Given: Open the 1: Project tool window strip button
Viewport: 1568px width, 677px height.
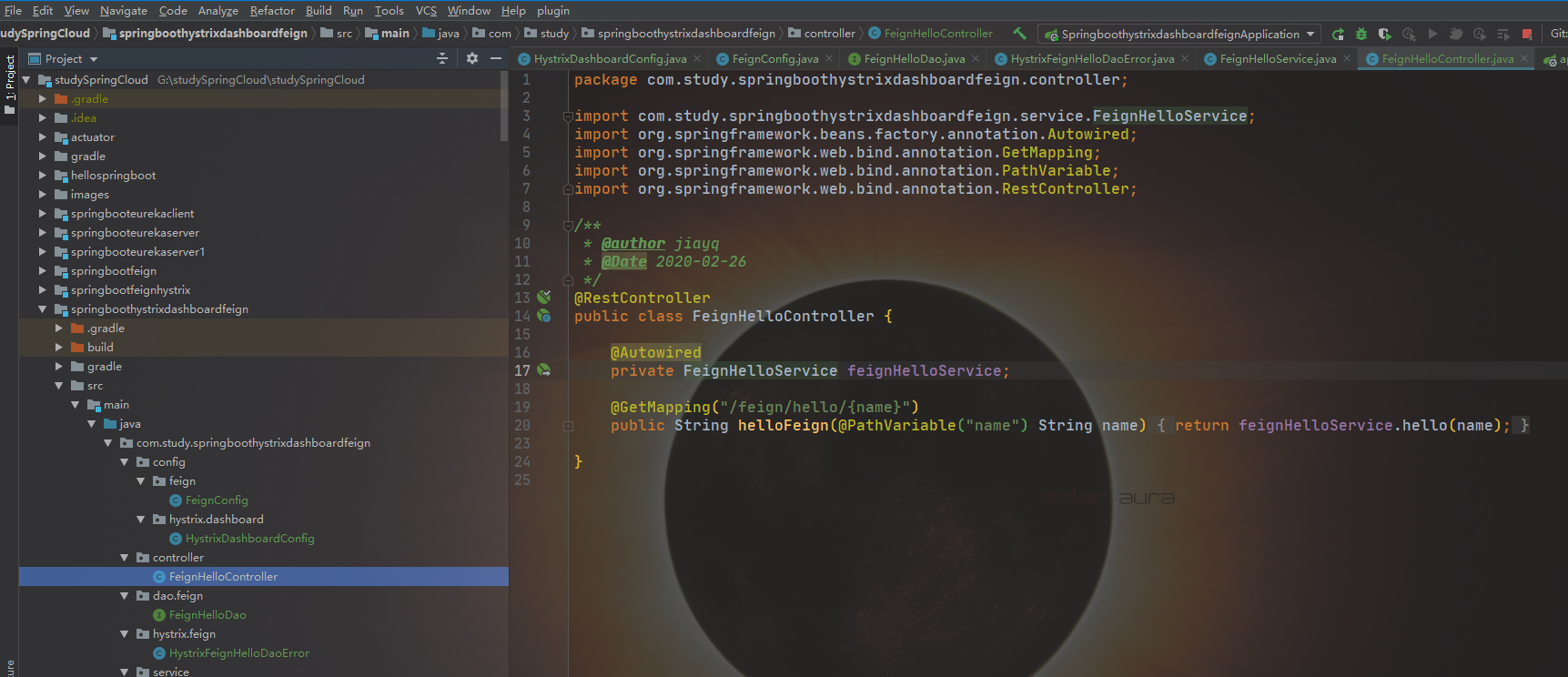Looking at the screenshot, I should (x=9, y=85).
